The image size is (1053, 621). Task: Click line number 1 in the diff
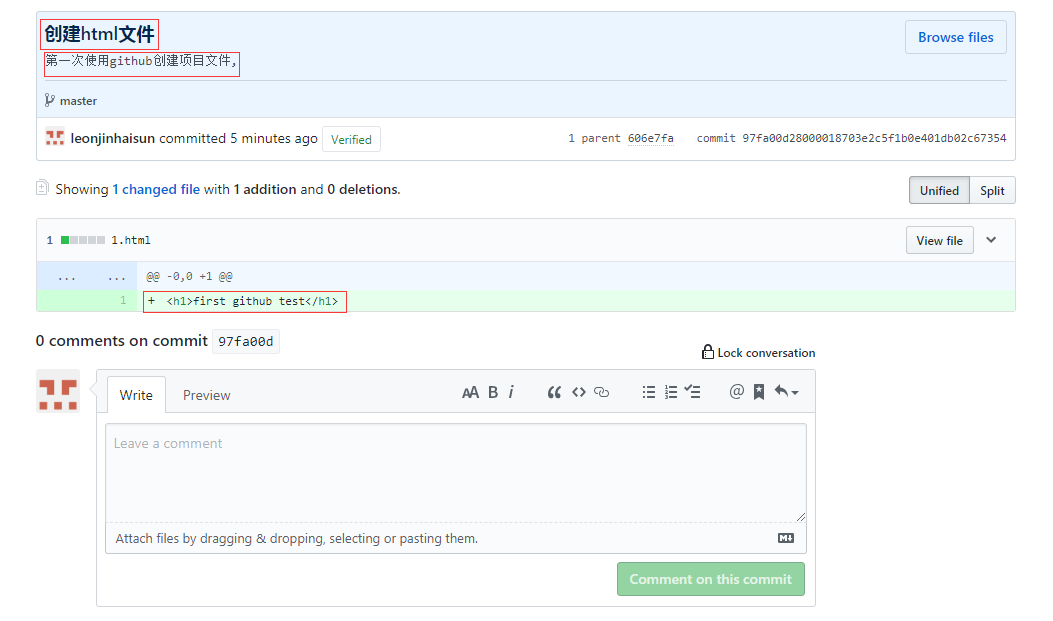coord(123,300)
